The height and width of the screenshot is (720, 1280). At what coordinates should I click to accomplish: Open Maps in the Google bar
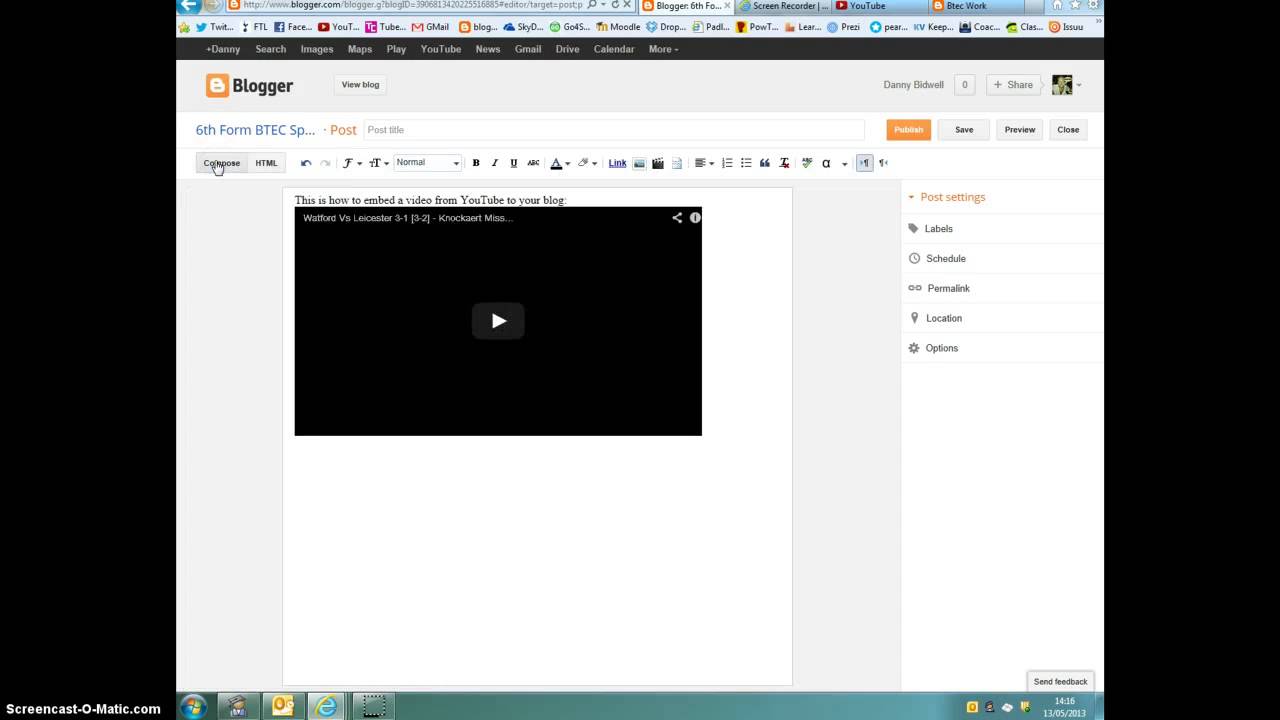click(x=360, y=49)
